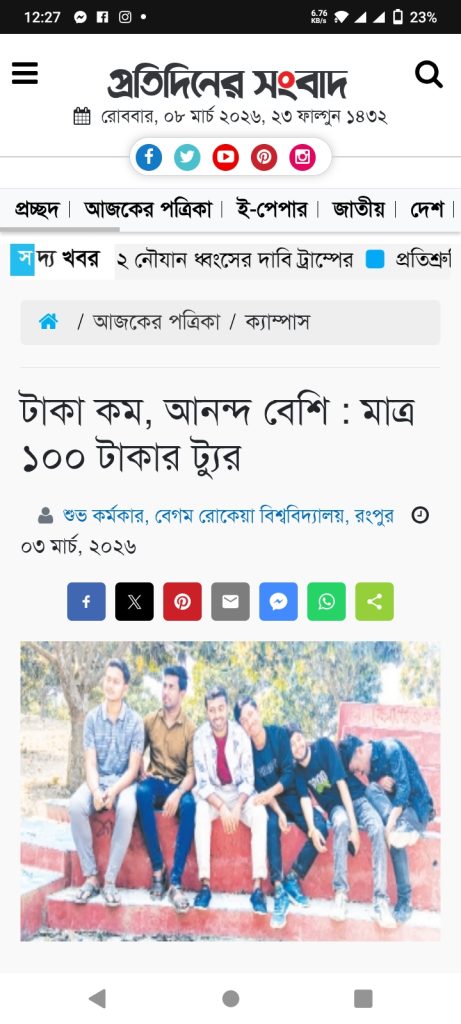The width and height of the screenshot is (461, 1024).
Task: Tap the search magnifier icon
Action: tap(429, 74)
